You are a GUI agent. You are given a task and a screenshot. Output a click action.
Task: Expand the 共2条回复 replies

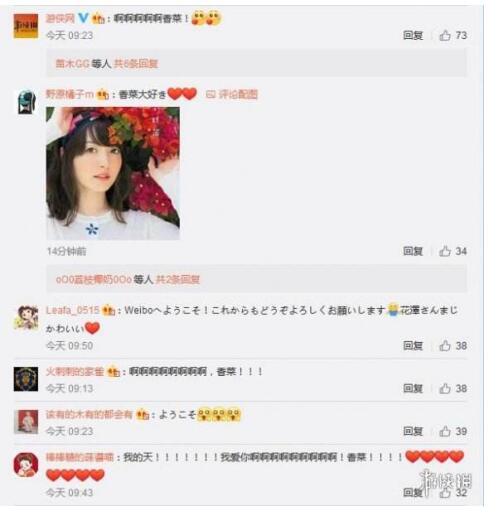click(x=178, y=279)
